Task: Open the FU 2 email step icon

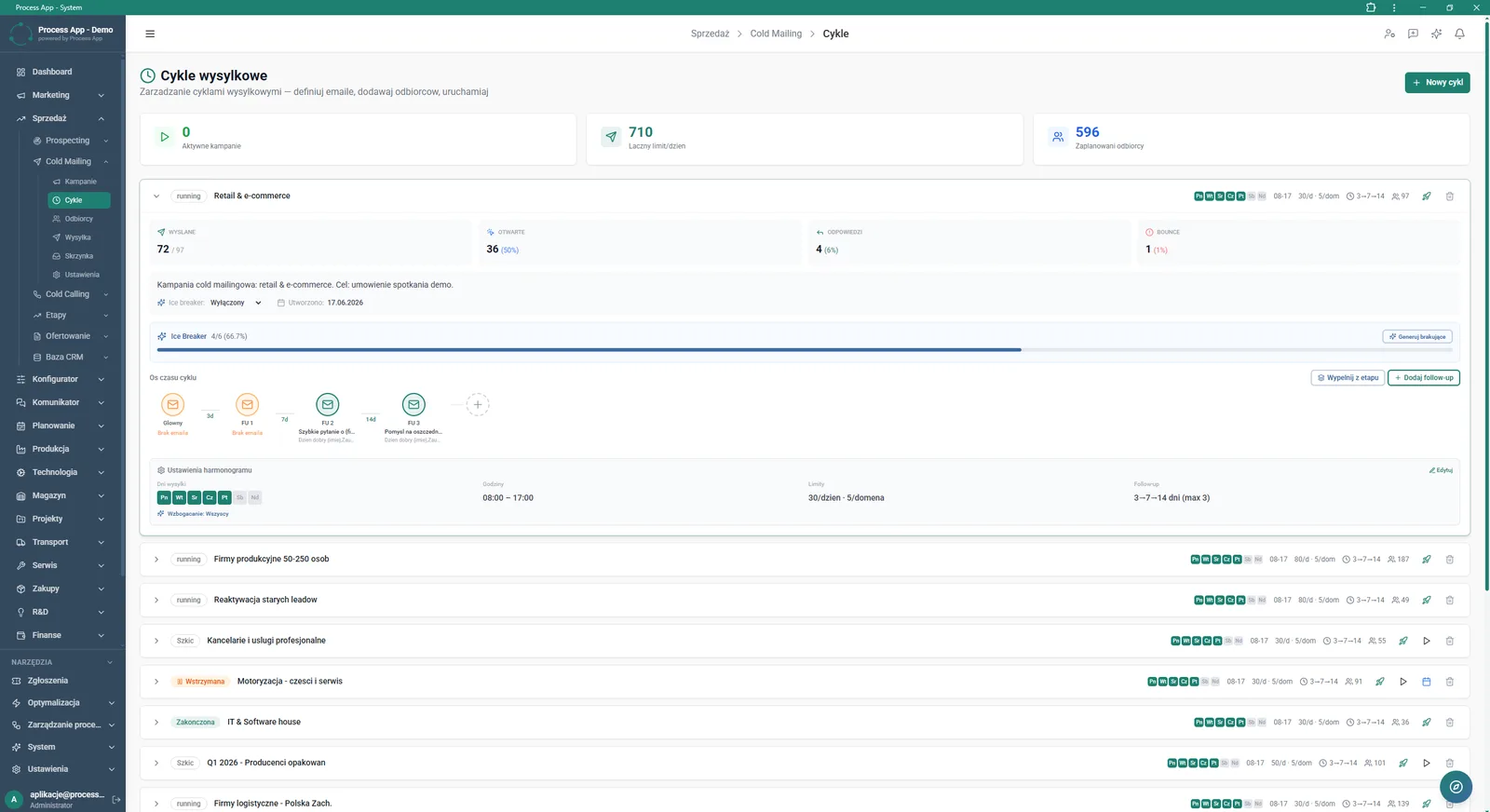Action: click(327, 405)
